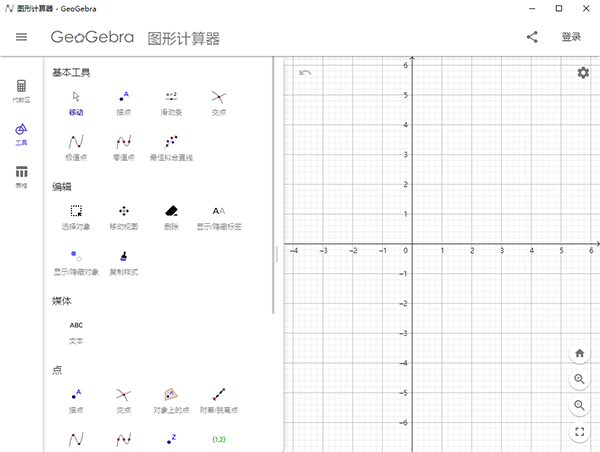Open graph settings gear icon

(583, 73)
